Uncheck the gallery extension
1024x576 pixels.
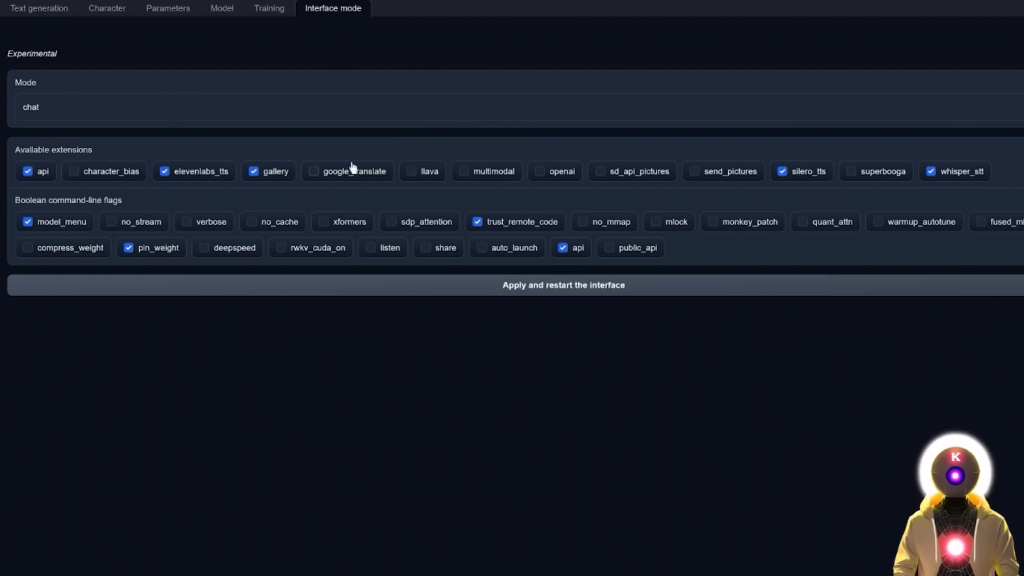(x=254, y=171)
